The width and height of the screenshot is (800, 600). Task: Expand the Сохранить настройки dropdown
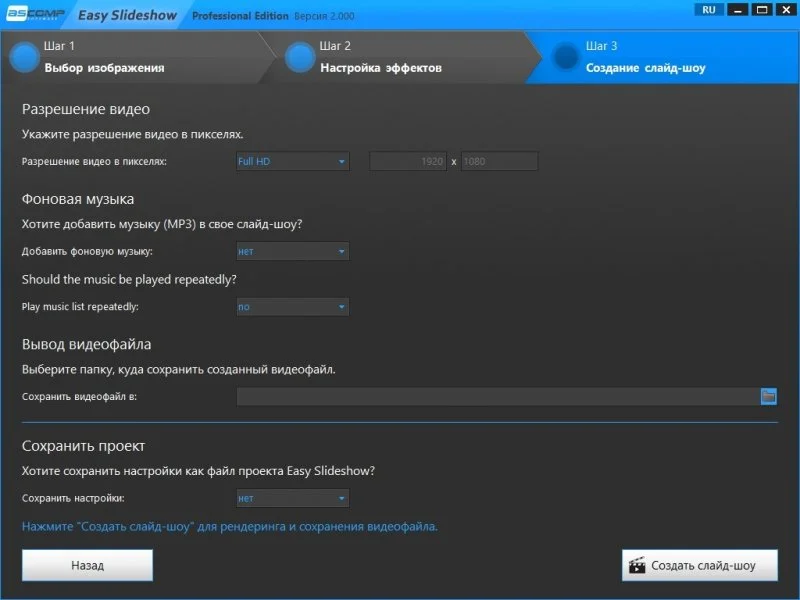coord(293,498)
